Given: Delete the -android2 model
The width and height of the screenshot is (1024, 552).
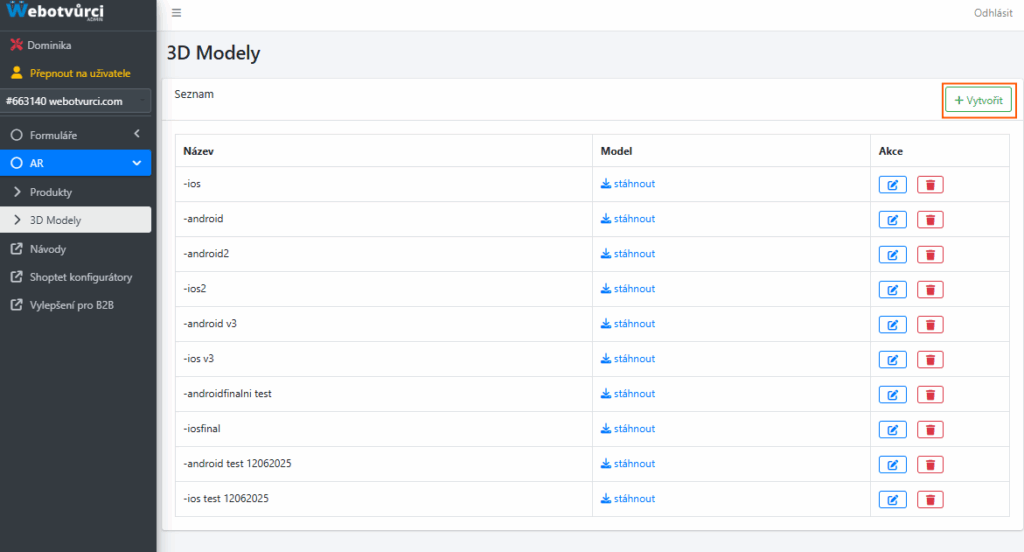Looking at the screenshot, I should tap(930, 255).
